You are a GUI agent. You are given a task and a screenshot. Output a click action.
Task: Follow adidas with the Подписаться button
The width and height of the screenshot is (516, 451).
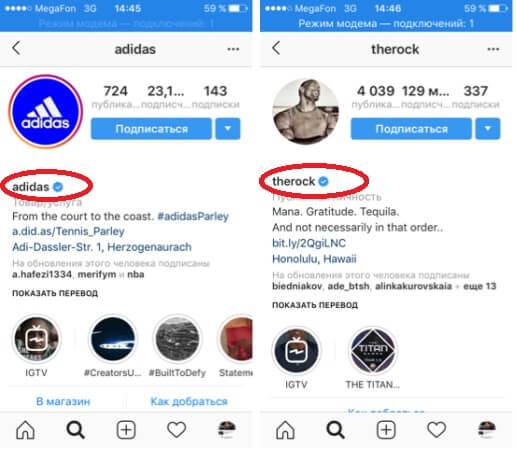(x=151, y=128)
